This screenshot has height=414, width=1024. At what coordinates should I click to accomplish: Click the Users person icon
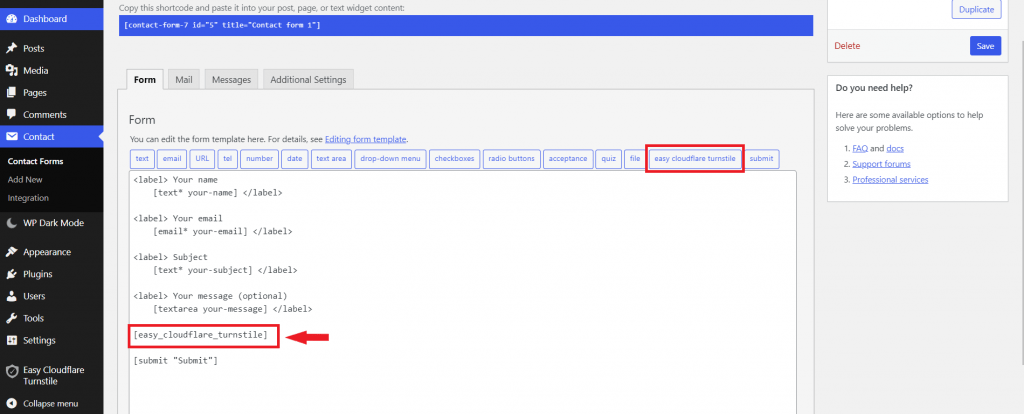[11, 296]
